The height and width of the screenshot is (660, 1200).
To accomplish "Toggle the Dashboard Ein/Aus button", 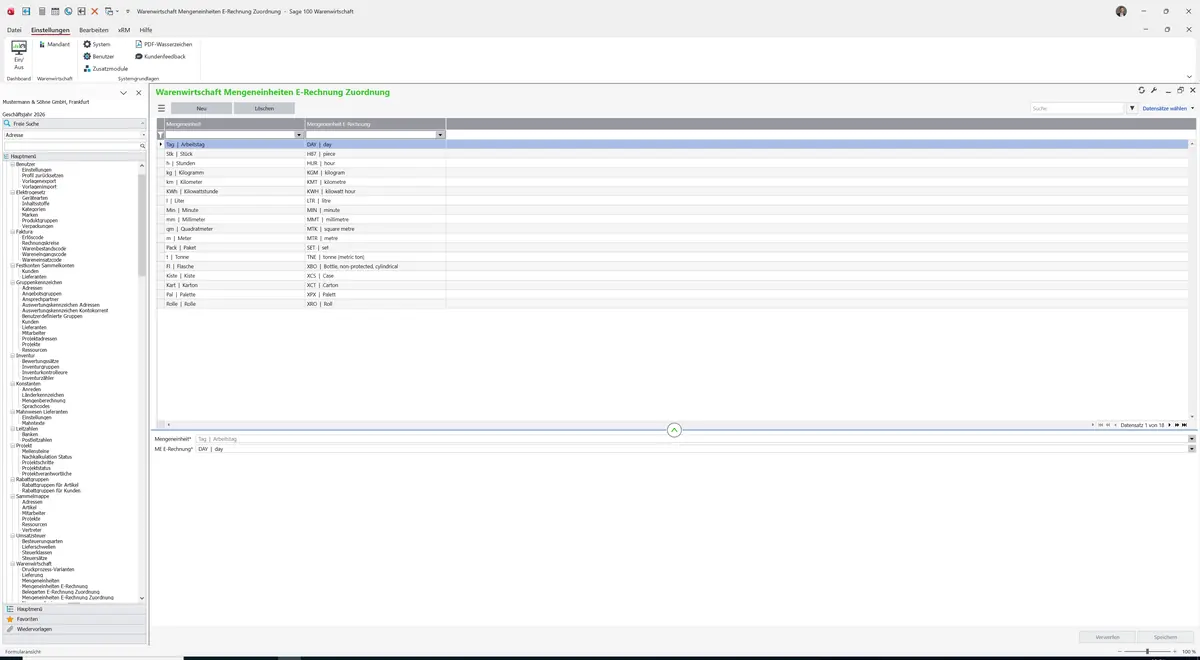I will pos(19,55).
